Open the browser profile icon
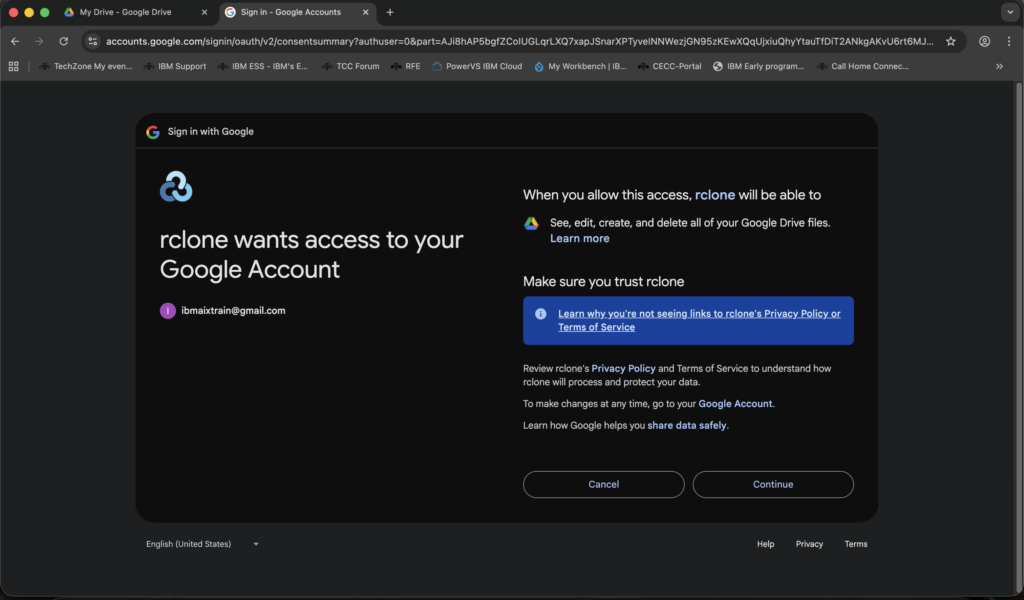Viewport: 1024px width, 600px height. [985, 41]
